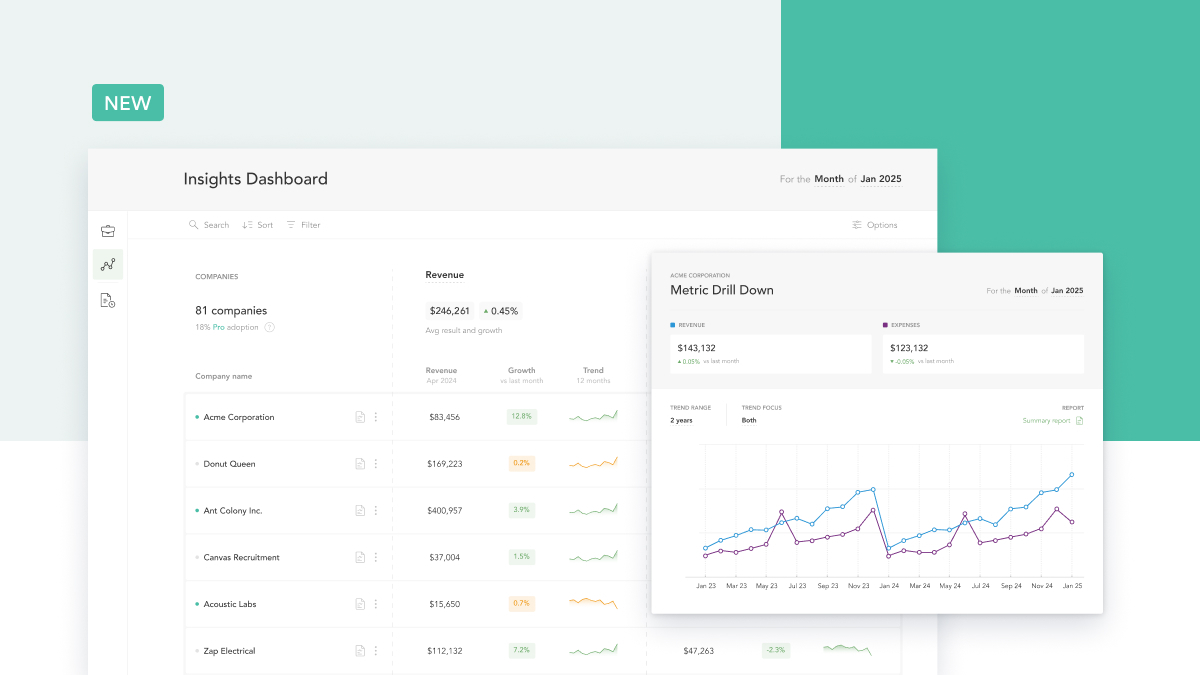Image resolution: width=1200 pixels, height=675 pixels.
Task: Click the $400,957 revenue cell
Action: coord(444,511)
